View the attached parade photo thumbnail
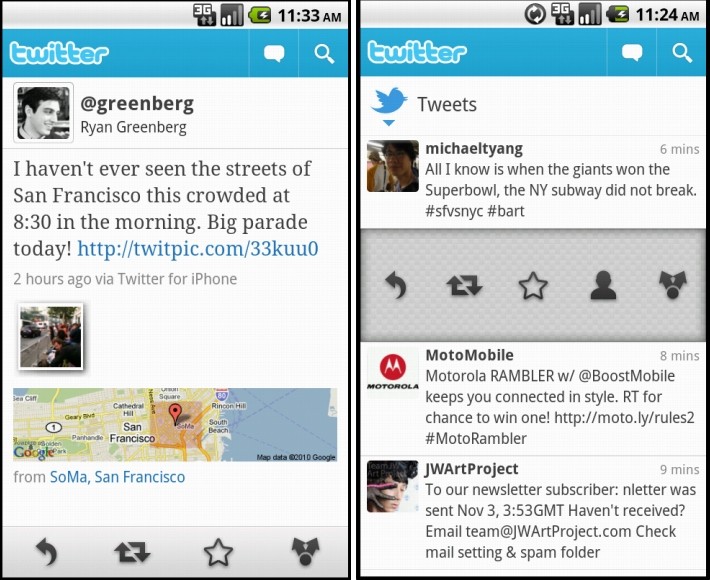Screen dimensions: 710x580 coord(51,336)
